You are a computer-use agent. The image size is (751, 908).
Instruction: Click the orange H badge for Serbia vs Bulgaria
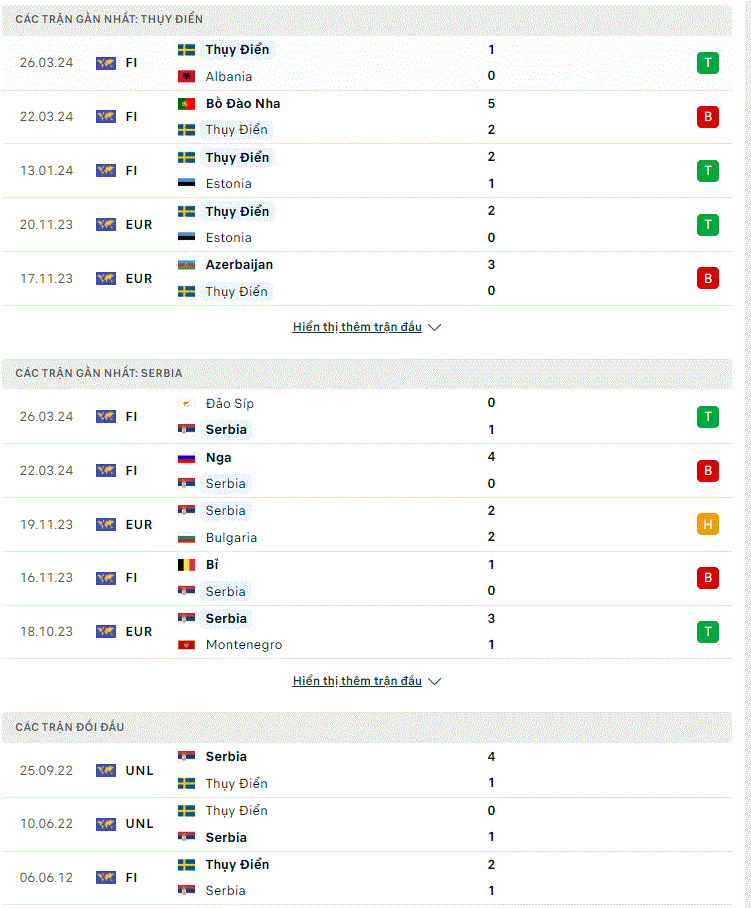707,524
